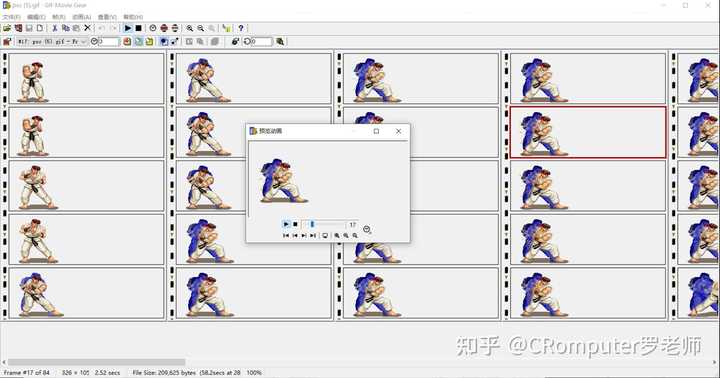720x378 pixels.
Task: Open the File (F) menu
Action: point(11,17)
